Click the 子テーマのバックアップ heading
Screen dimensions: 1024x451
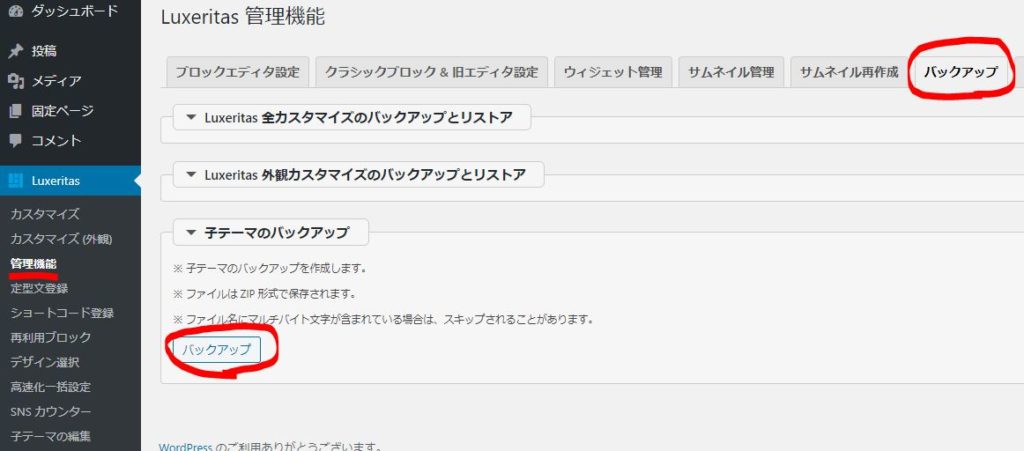(277, 232)
